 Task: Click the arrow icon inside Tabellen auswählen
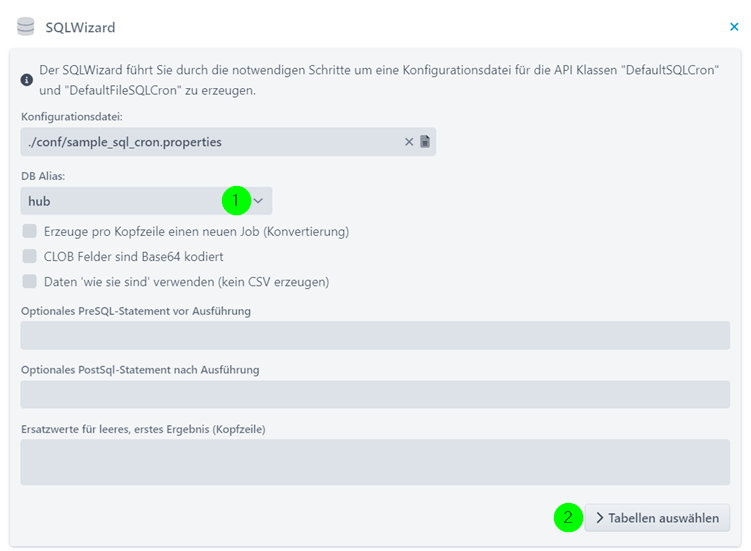click(599, 518)
